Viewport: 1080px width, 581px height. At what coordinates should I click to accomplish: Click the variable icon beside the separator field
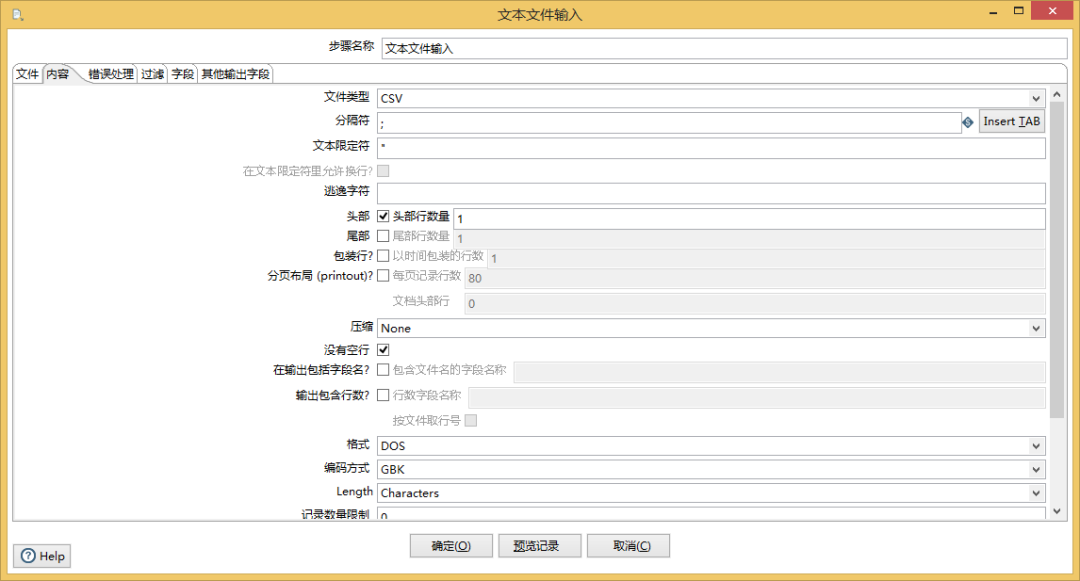[968, 122]
